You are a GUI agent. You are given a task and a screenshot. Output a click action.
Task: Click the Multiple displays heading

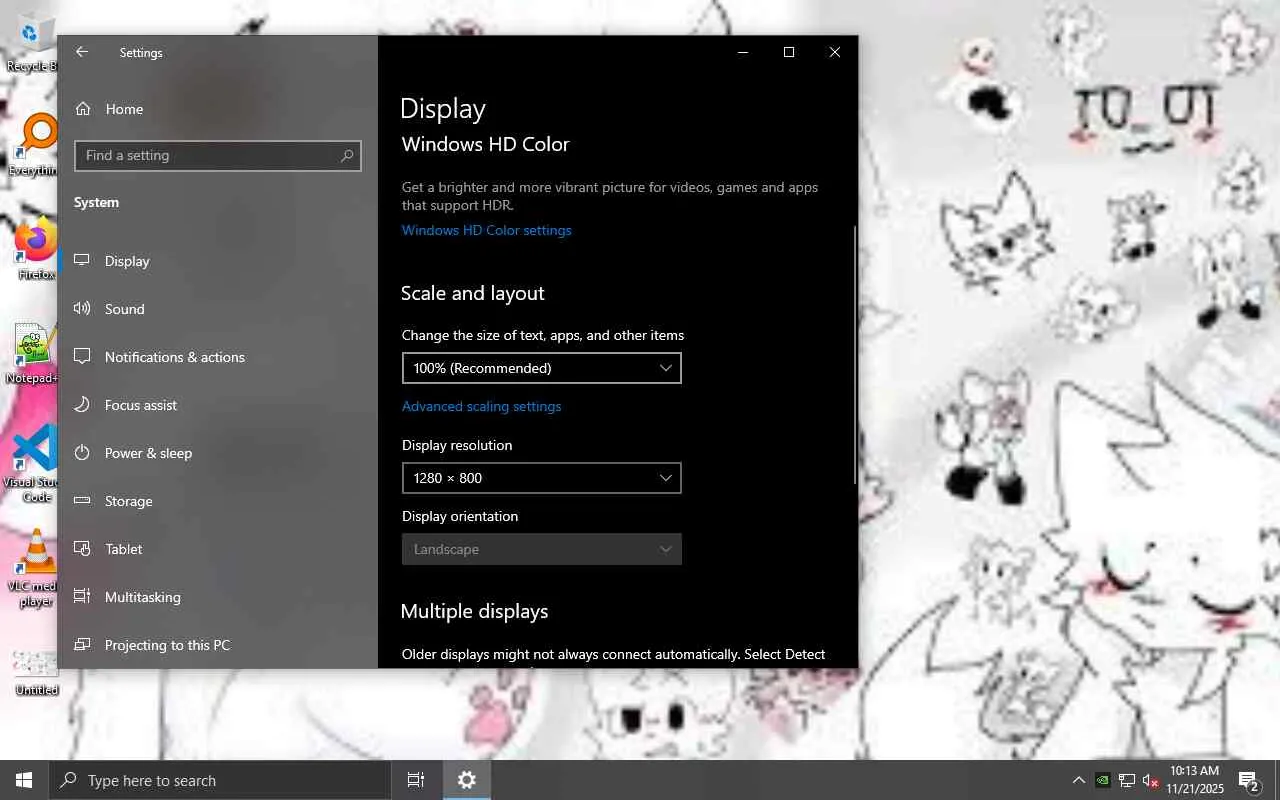click(x=474, y=611)
